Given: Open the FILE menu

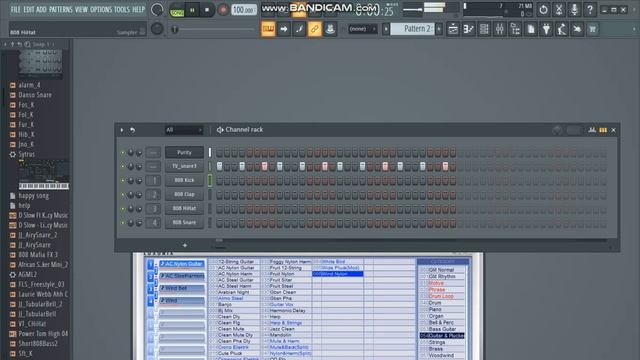Looking at the screenshot, I should 16,9.
